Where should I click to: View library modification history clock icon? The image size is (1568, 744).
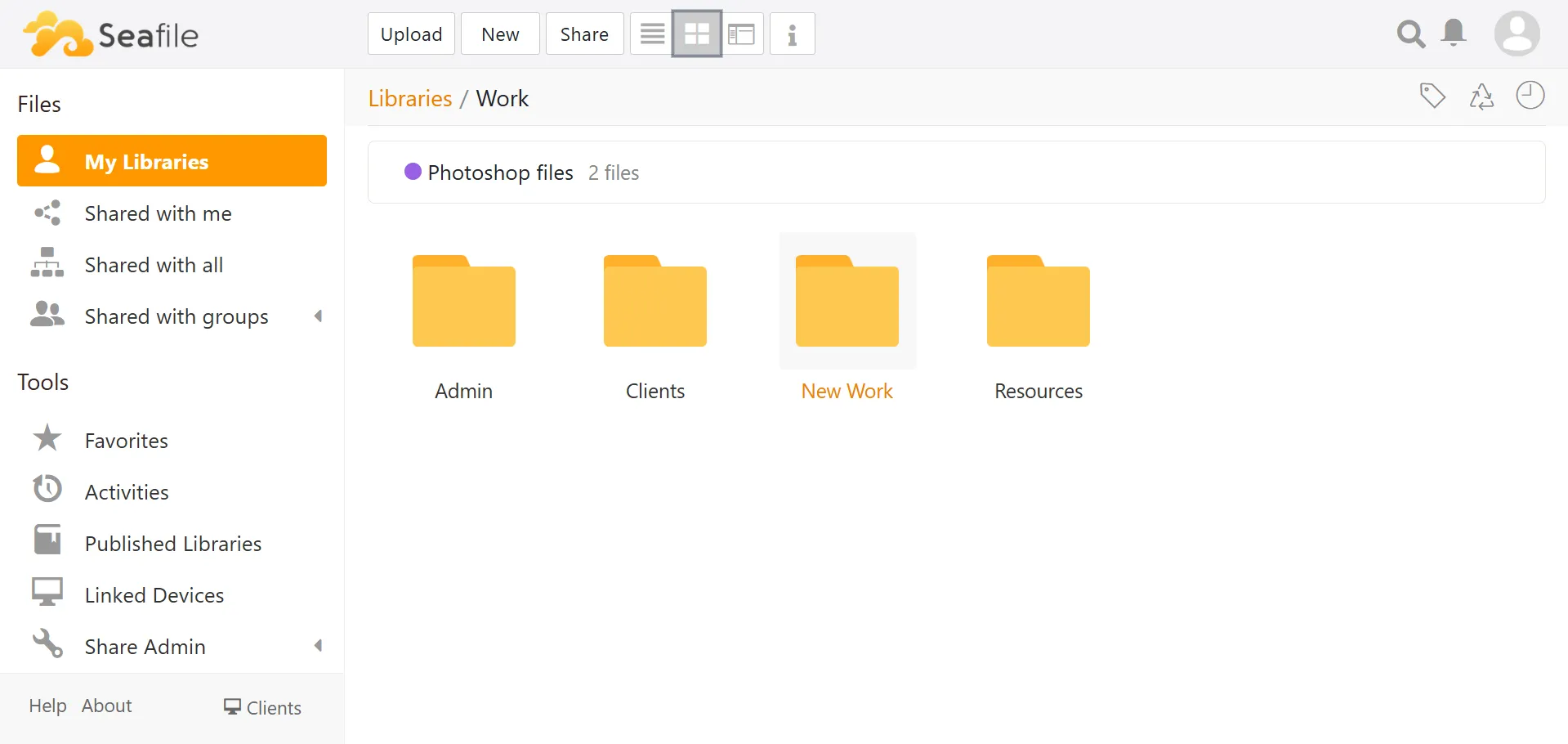(x=1530, y=96)
